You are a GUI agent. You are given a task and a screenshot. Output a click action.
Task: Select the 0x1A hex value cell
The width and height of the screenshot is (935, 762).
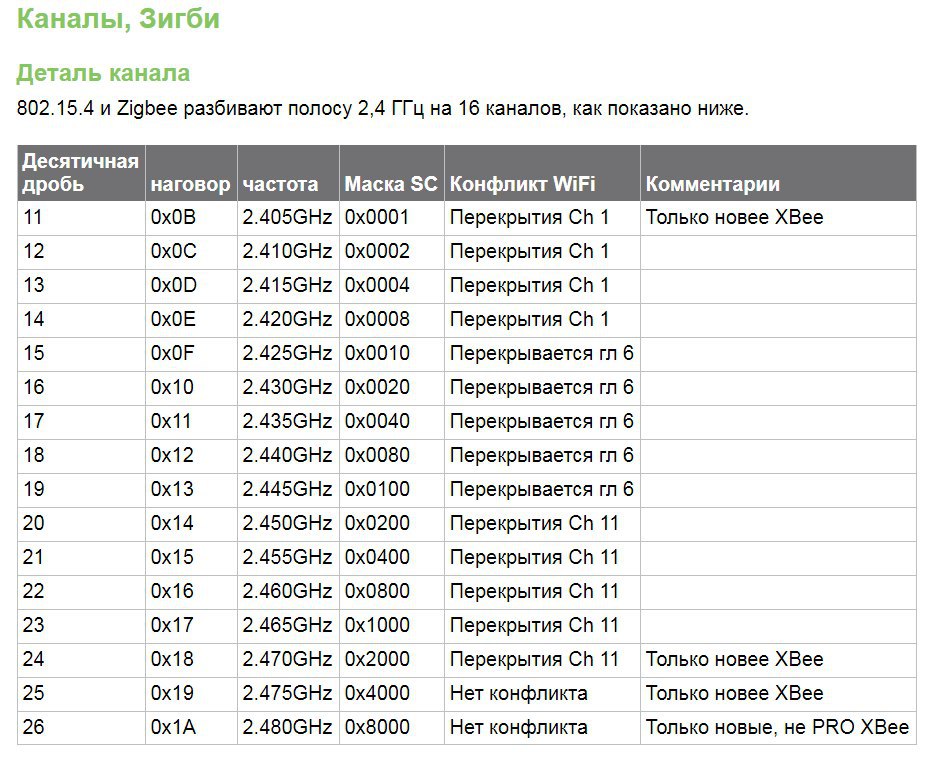174,727
